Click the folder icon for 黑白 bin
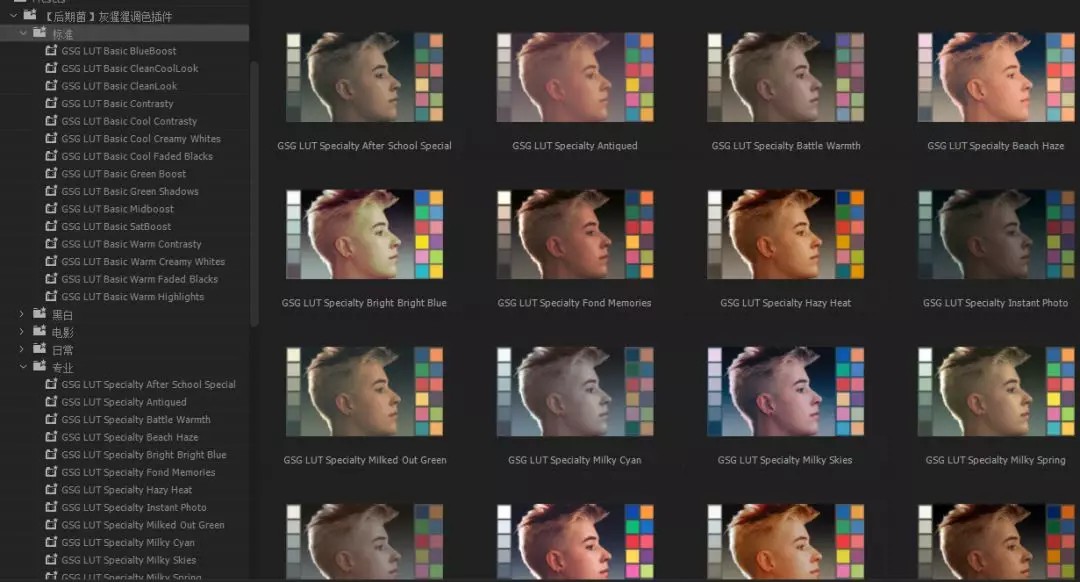This screenshot has height=582, width=1080. [40, 314]
